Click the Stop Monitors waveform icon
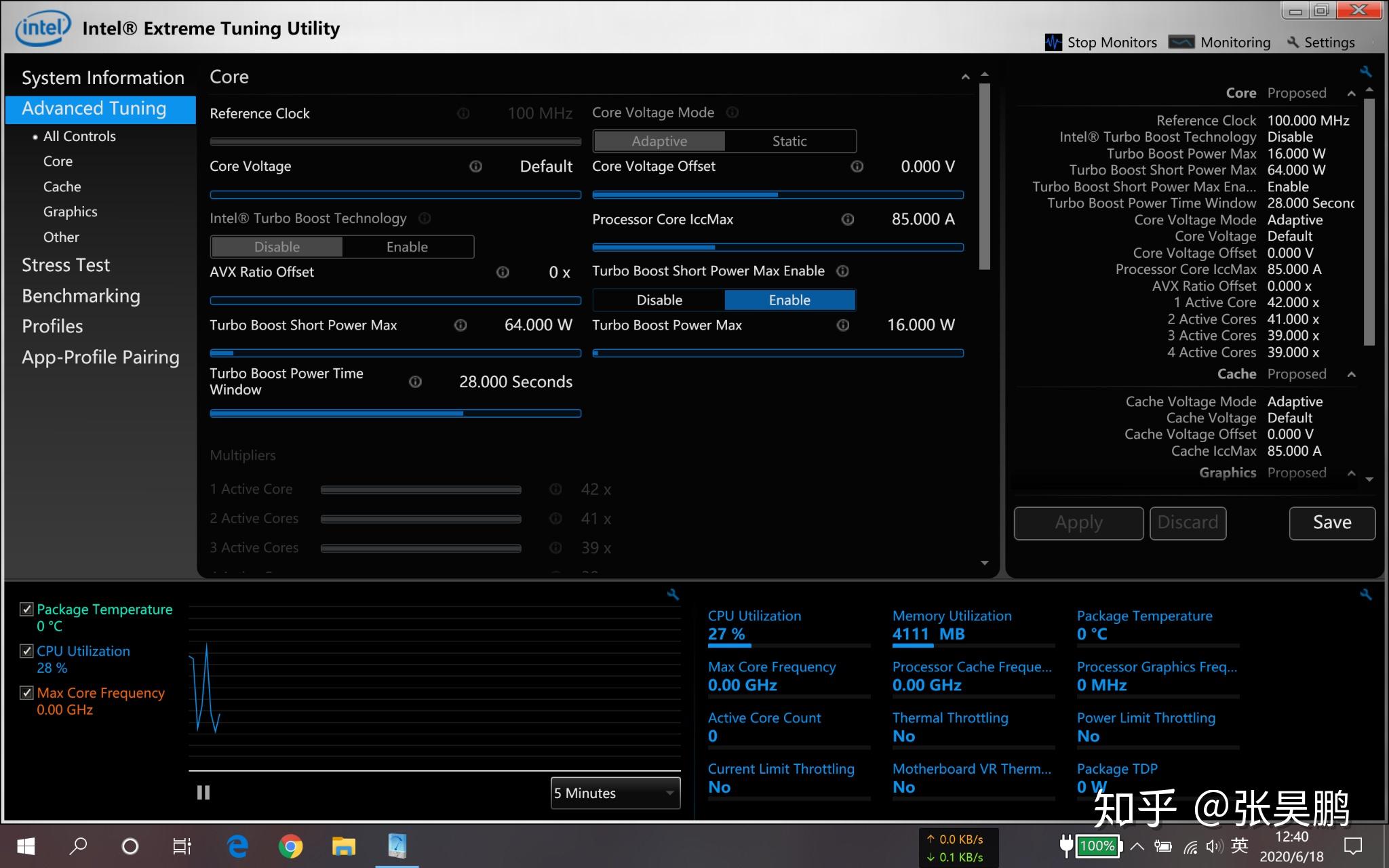This screenshot has height=868, width=1389. [x=1053, y=43]
